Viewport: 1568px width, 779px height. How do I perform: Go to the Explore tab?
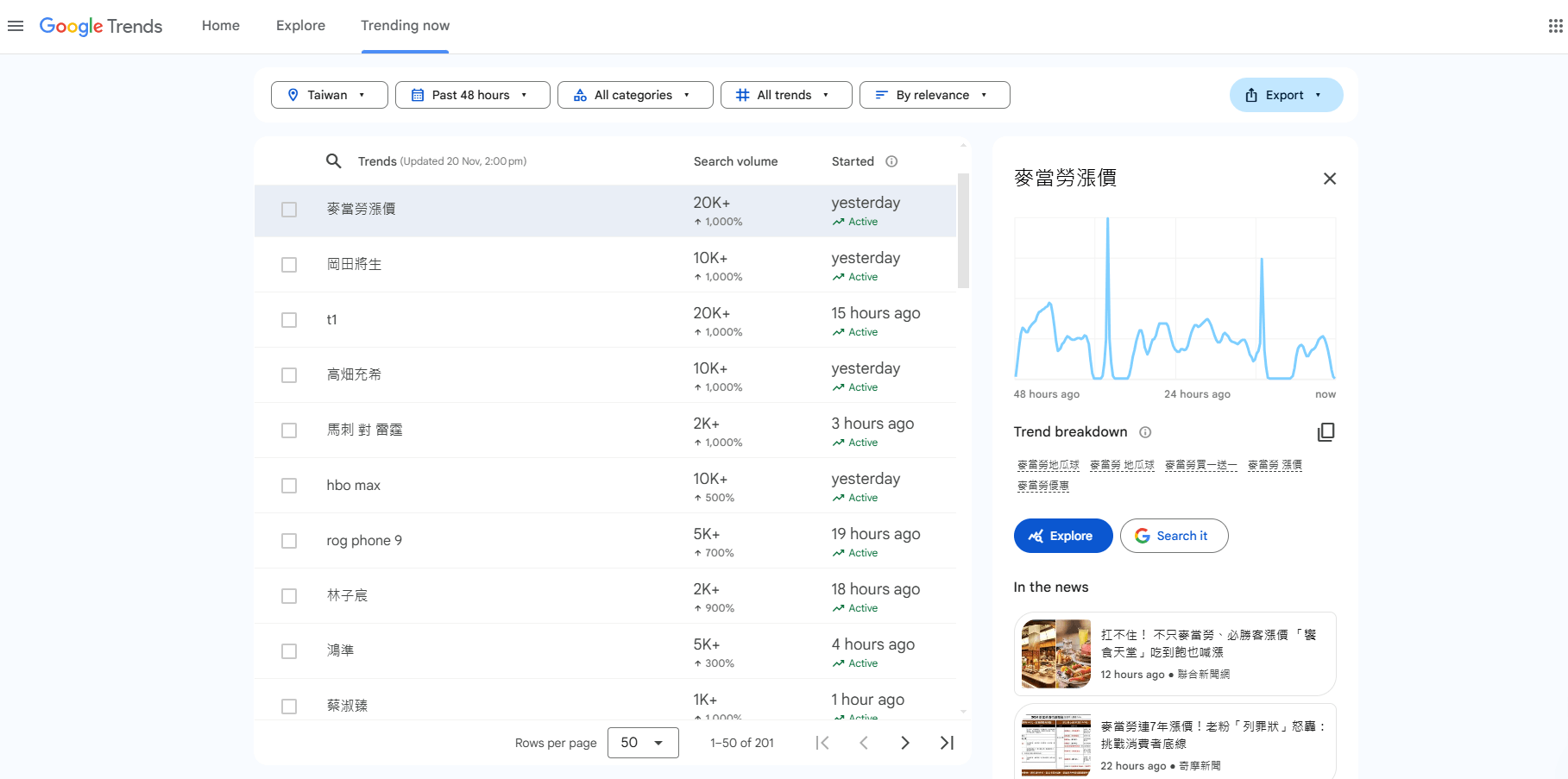(300, 26)
